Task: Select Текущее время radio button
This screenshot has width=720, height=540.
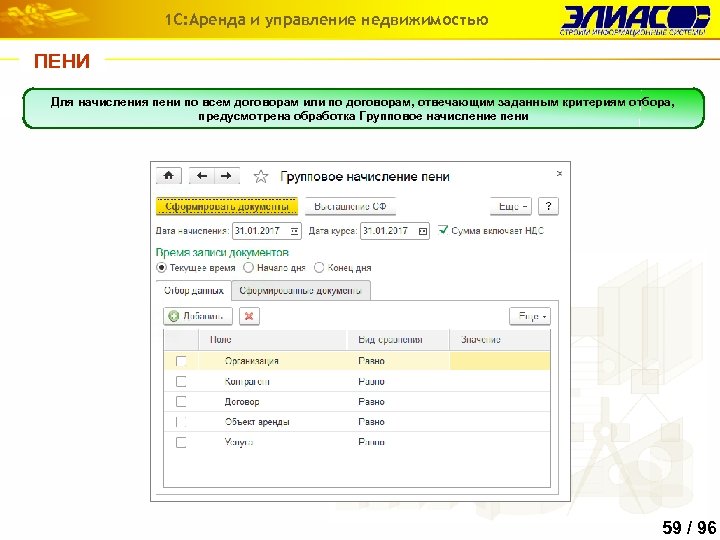Action: tap(161, 267)
